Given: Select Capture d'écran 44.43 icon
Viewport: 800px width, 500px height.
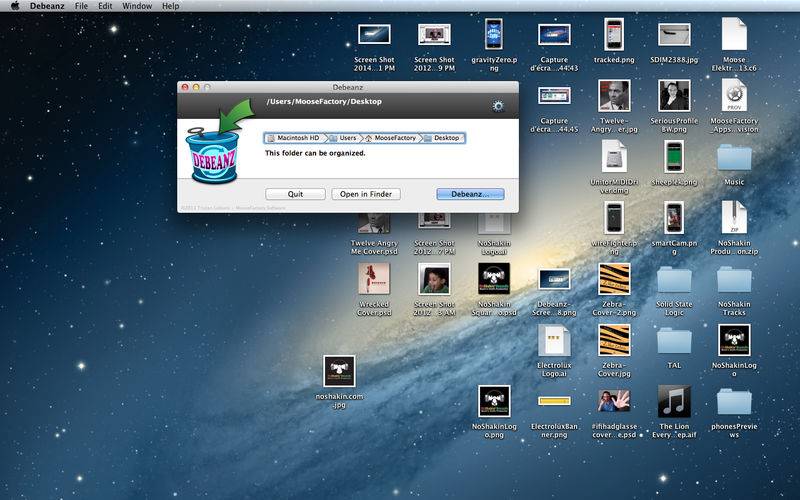Looking at the screenshot, I should (554, 35).
